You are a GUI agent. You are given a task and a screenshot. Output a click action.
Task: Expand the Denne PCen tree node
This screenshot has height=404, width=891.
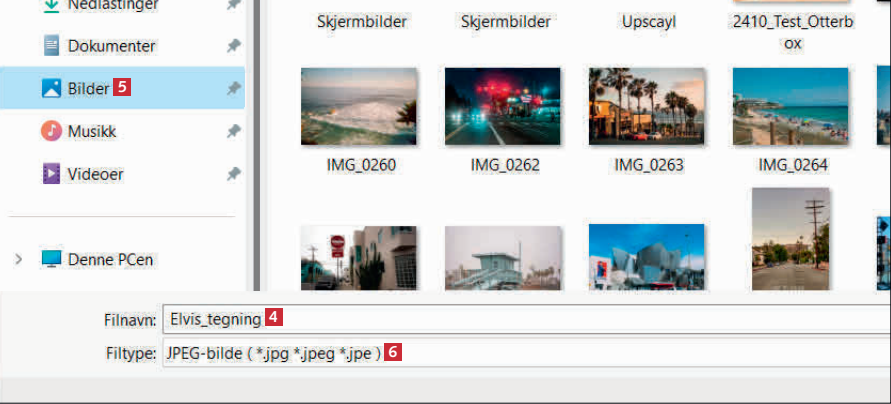(x=19, y=260)
